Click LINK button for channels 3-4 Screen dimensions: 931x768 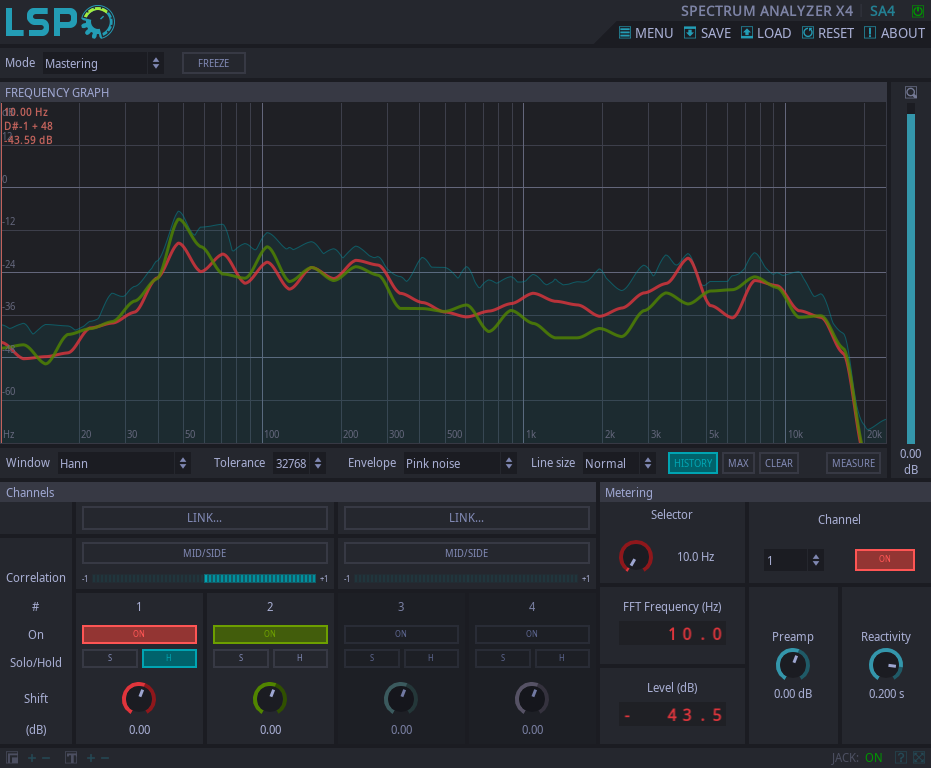click(467, 518)
